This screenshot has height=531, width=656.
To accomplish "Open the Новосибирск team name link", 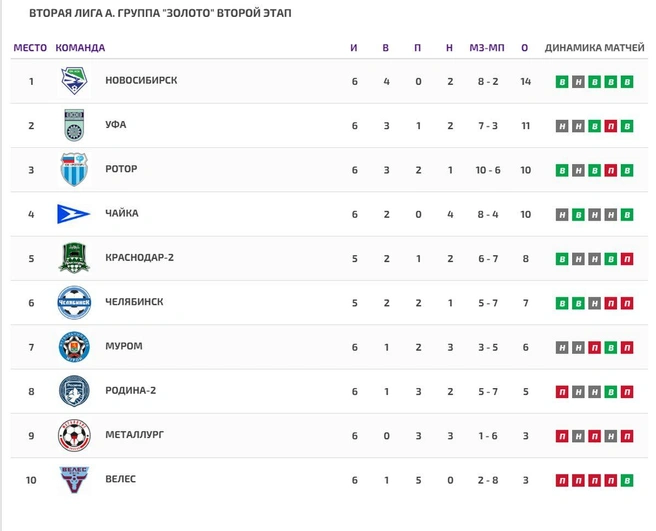I will pos(141,80).
